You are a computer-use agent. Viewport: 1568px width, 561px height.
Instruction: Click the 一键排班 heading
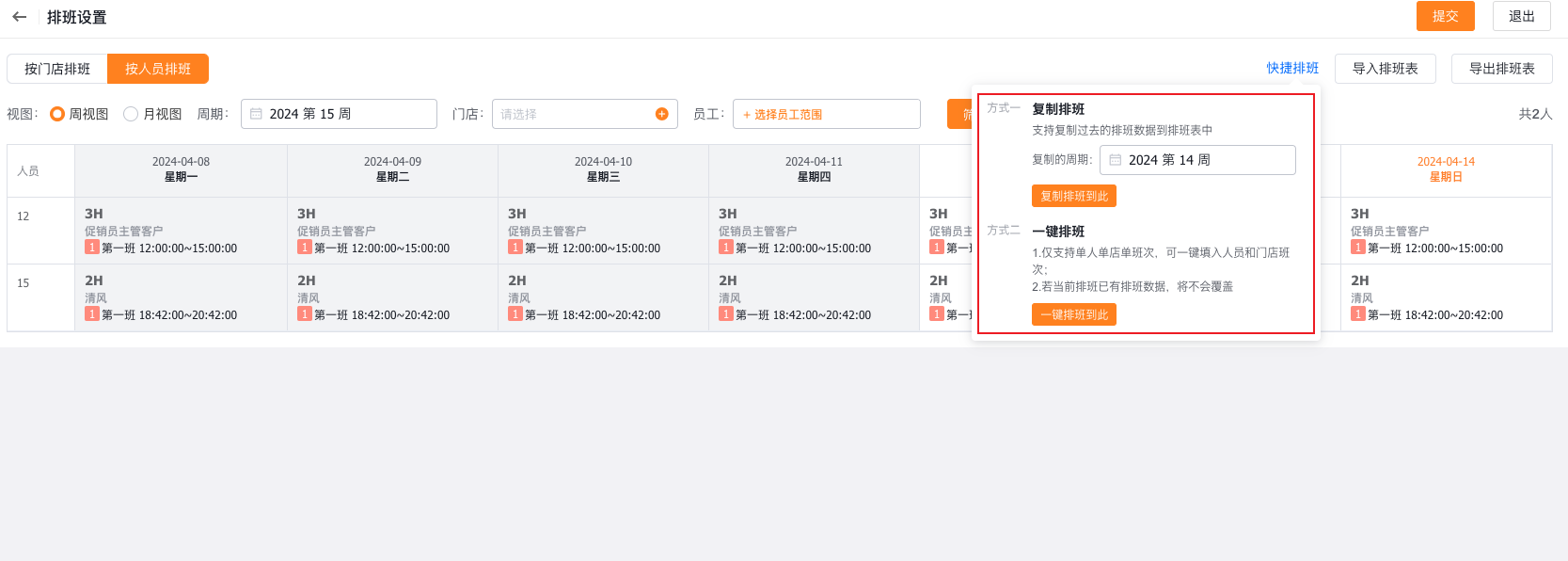coord(1058,232)
